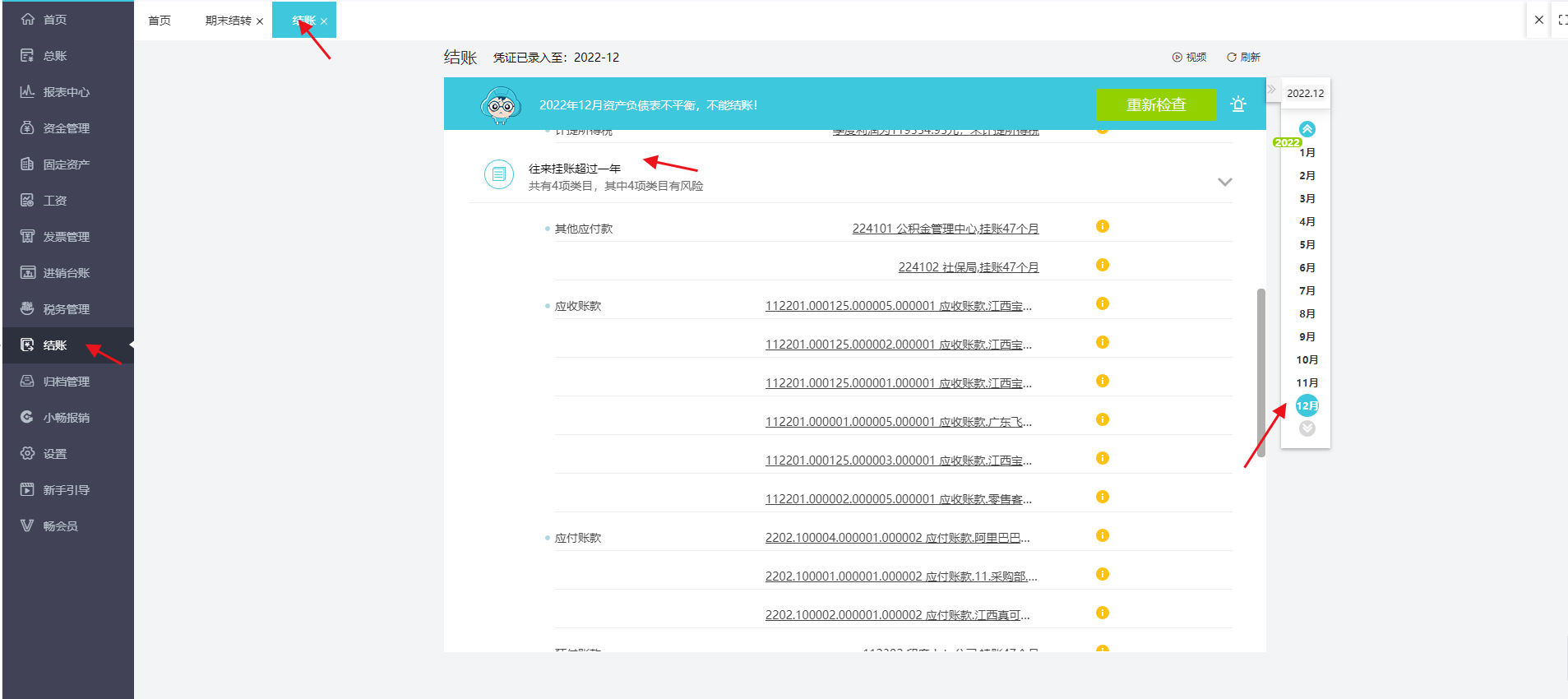This screenshot has height=699, width=1568.
Task: Open 固定资产 in the left sidebar
Action: pyautogui.click(x=66, y=164)
